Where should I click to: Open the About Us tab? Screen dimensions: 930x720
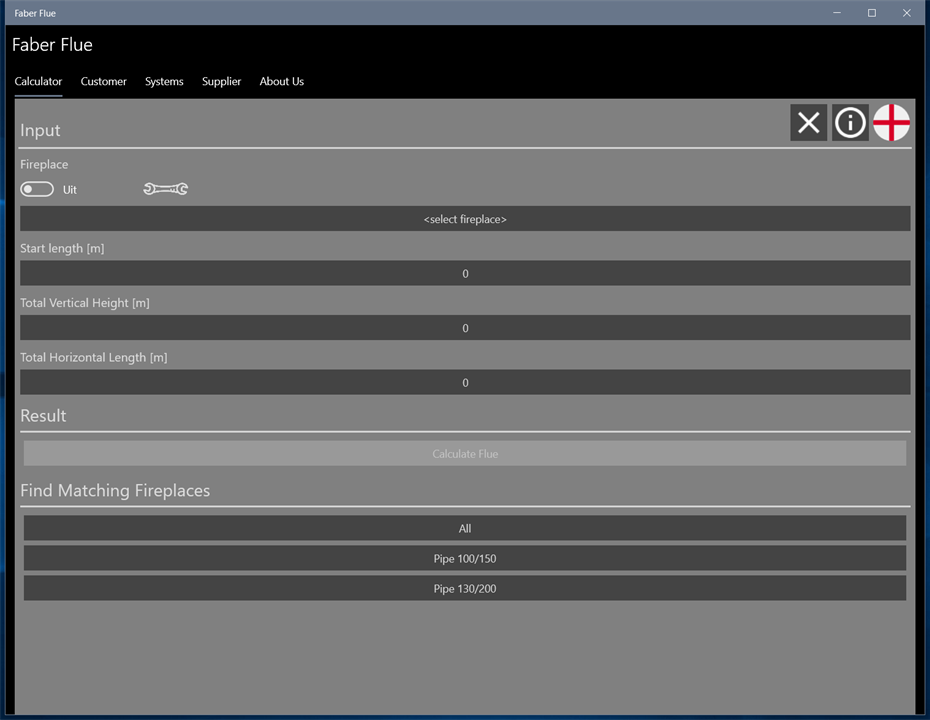282,81
